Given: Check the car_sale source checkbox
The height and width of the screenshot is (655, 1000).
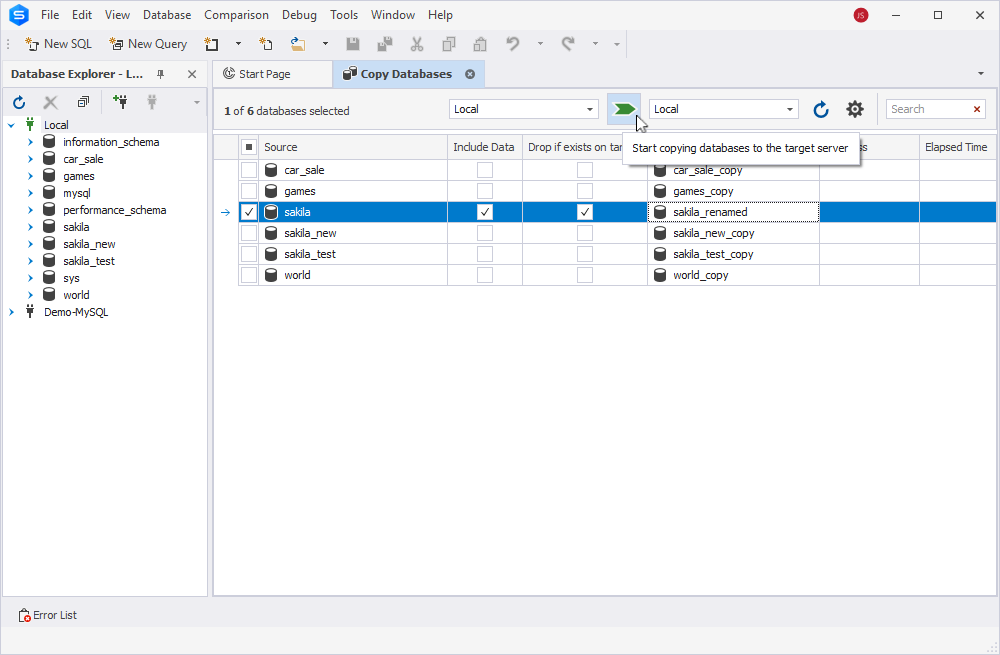Looking at the screenshot, I should (x=249, y=170).
